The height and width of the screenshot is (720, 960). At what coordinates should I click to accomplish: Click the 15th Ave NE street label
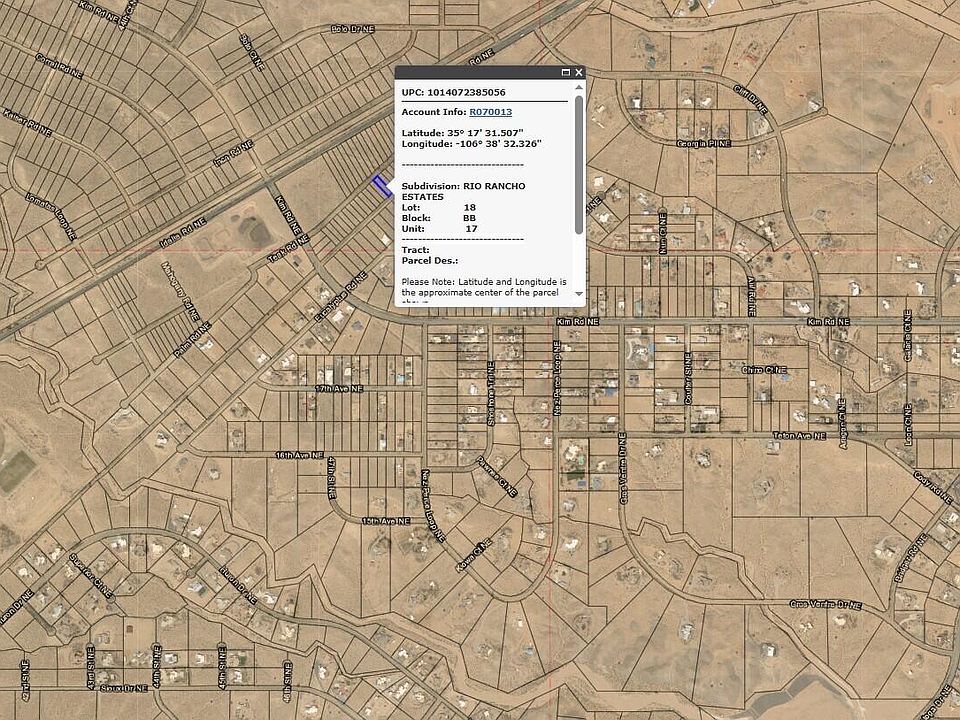[386, 521]
